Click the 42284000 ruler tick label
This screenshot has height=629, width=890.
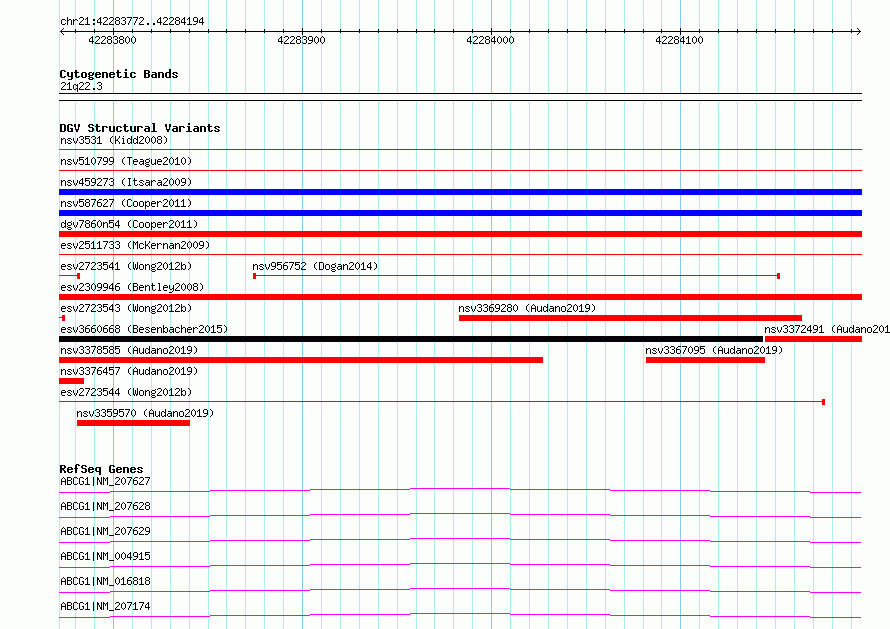pyautogui.click(x=490, y=40)
